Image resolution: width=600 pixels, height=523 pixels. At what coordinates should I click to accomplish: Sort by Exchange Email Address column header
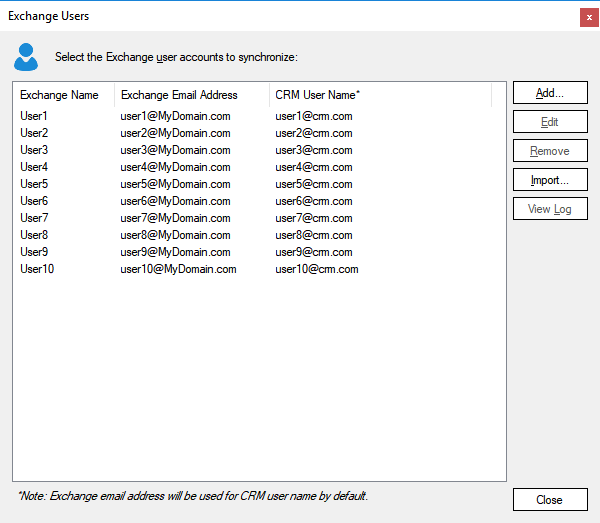click(180, 95)
